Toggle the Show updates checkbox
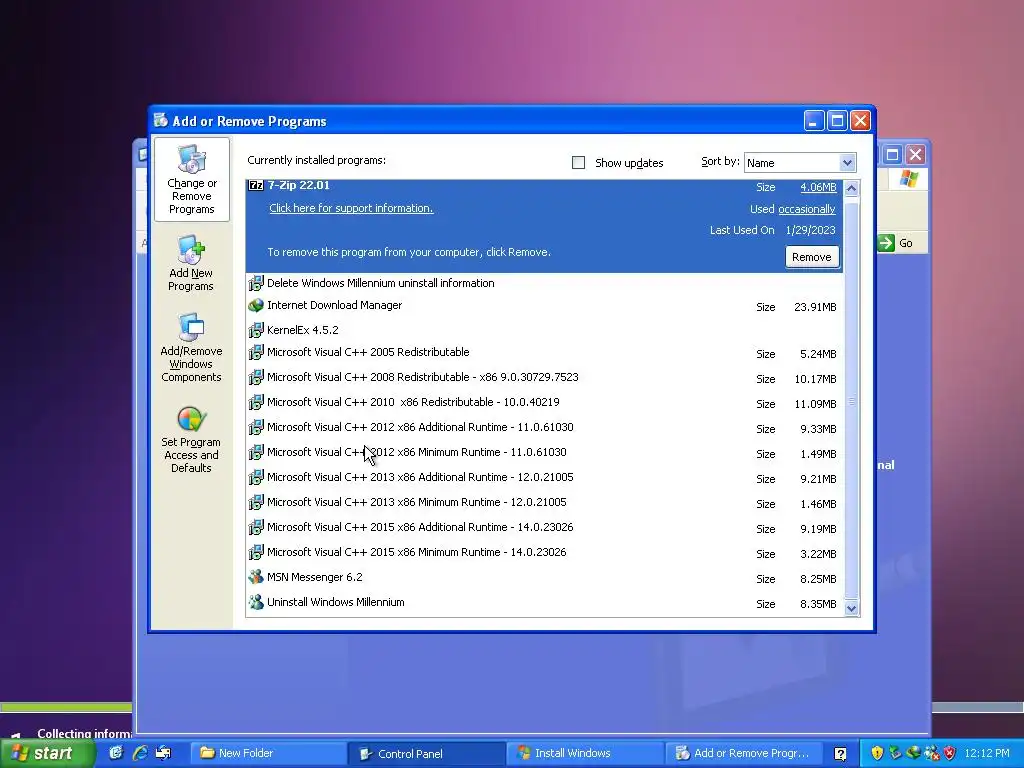Viewport: 1024px width, 768px height. pos(578,163)
